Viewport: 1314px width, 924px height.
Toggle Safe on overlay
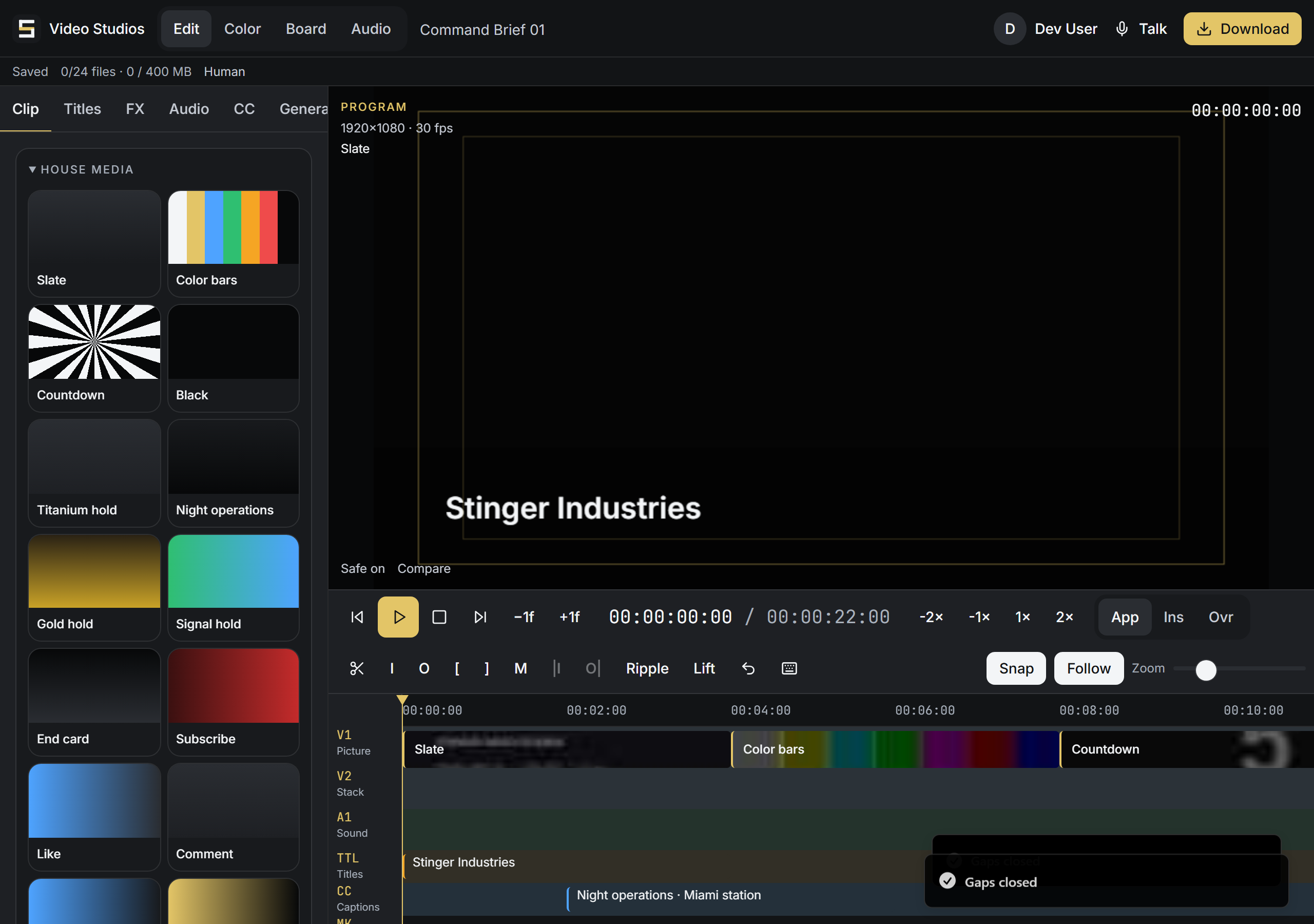(x=363, y=568)
